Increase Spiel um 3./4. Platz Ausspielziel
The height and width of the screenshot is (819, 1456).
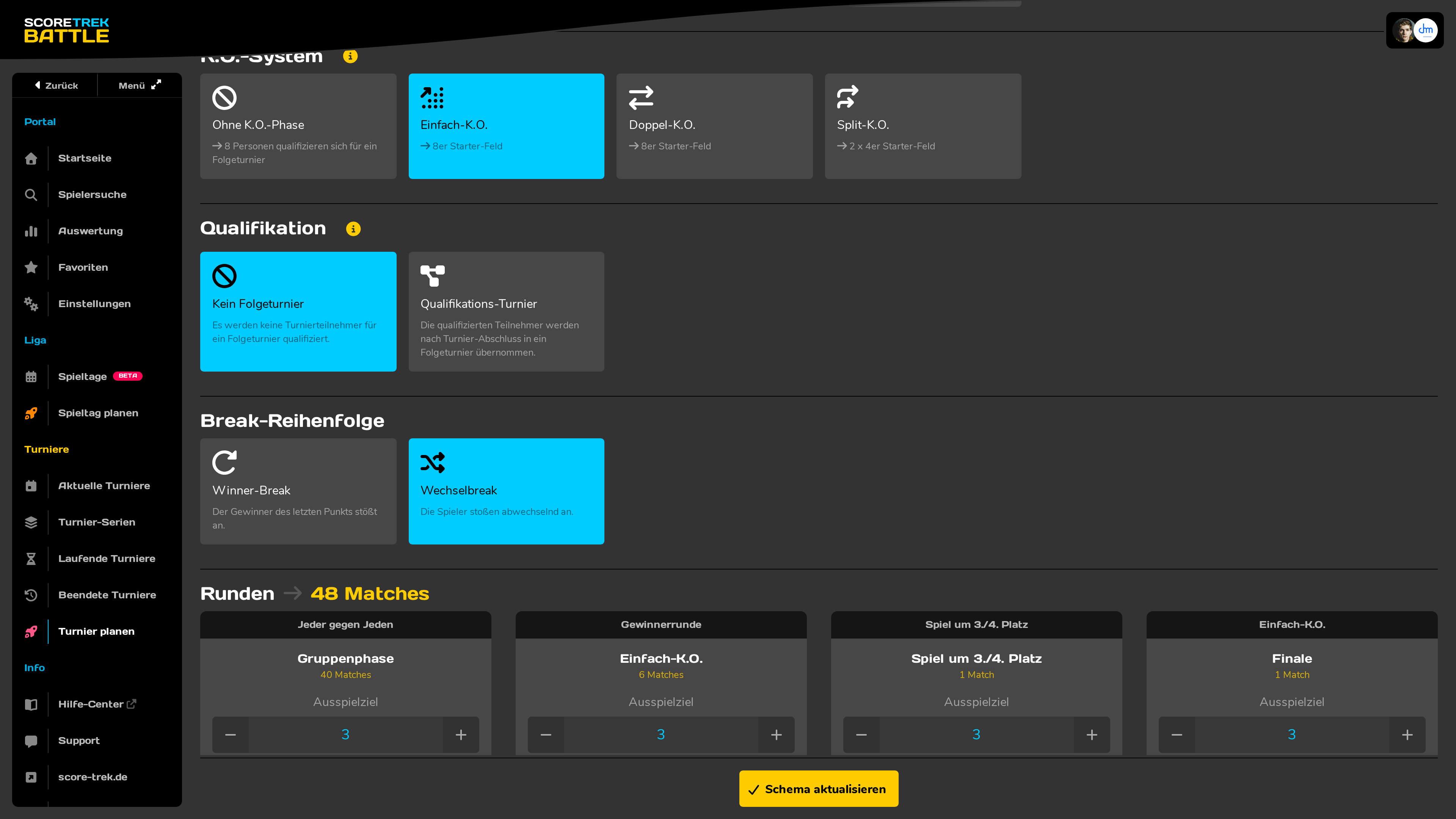pyautogui.click(x=1092, y=735)
